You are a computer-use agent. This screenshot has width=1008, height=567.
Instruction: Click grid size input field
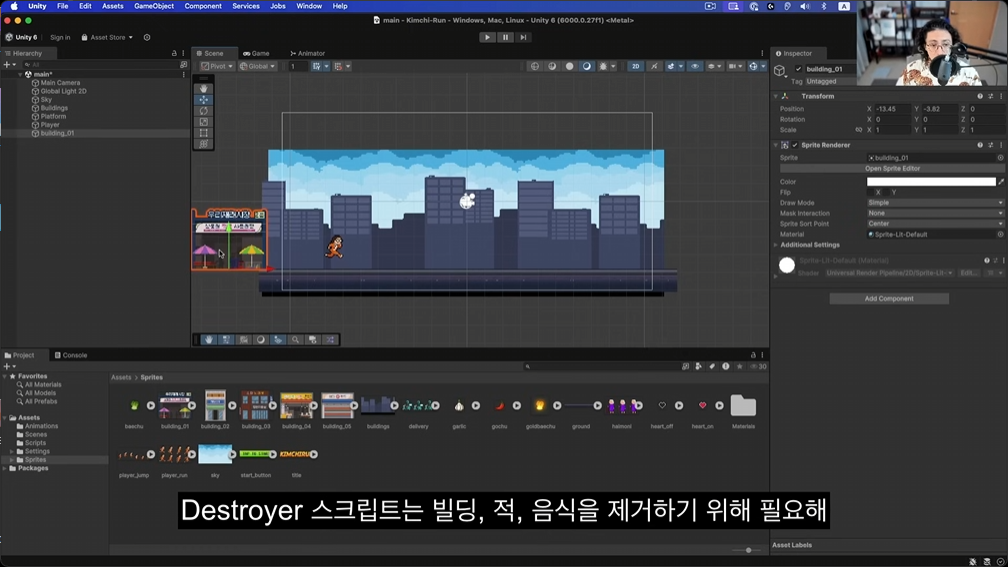click(296, 66)
